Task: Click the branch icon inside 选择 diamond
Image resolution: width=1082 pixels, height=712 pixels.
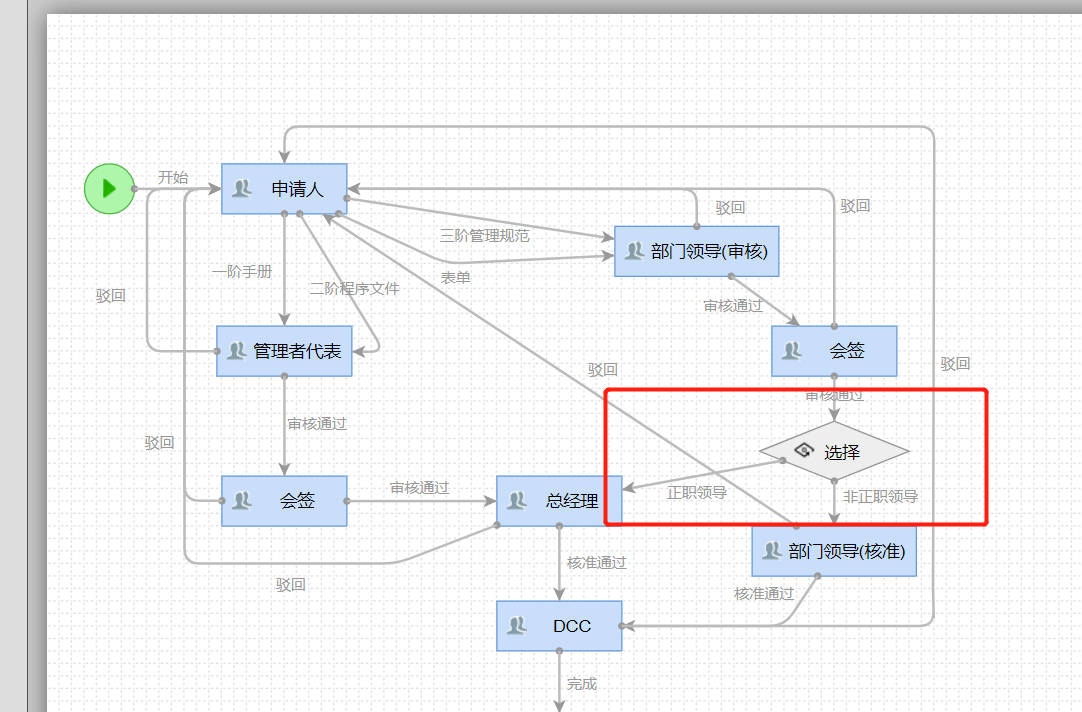Action: (x=804, y=451)
